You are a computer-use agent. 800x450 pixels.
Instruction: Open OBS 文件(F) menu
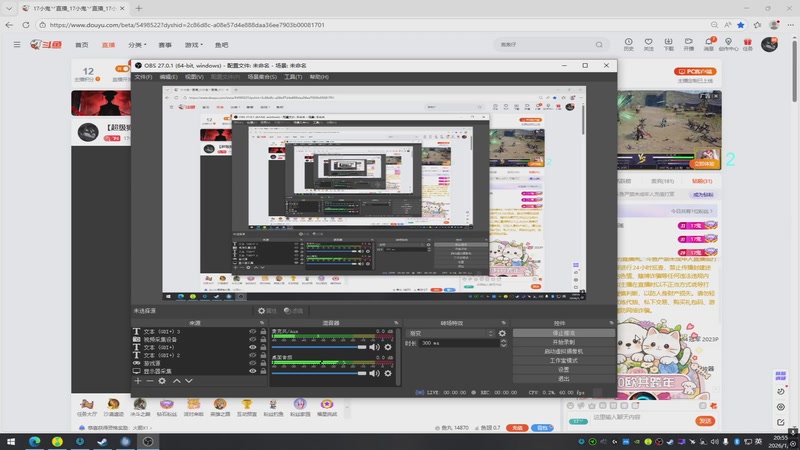point(143,77)
